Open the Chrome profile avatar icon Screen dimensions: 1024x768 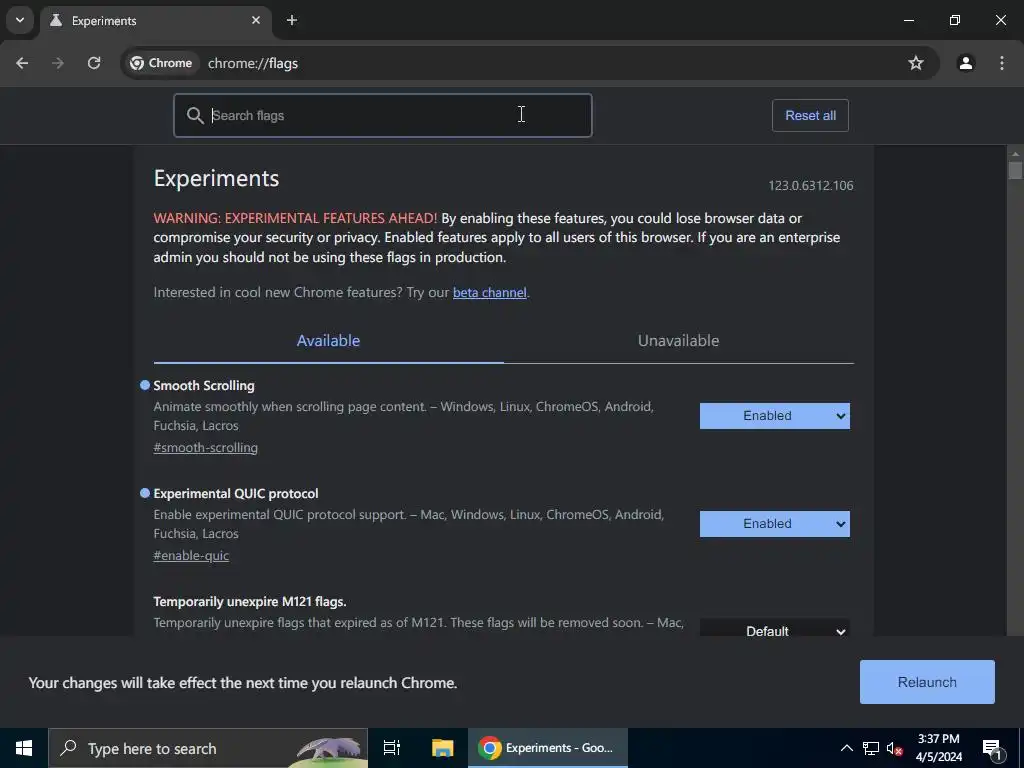[965, 63]
